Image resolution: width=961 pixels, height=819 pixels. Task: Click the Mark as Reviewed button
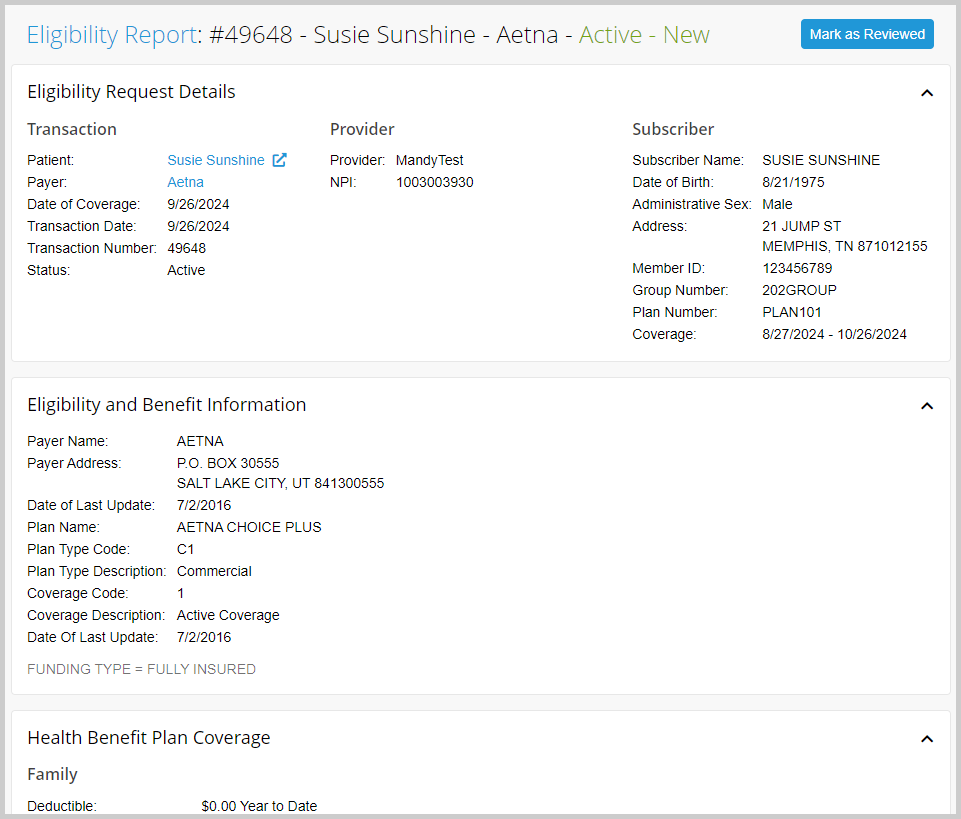click(866, 34)
